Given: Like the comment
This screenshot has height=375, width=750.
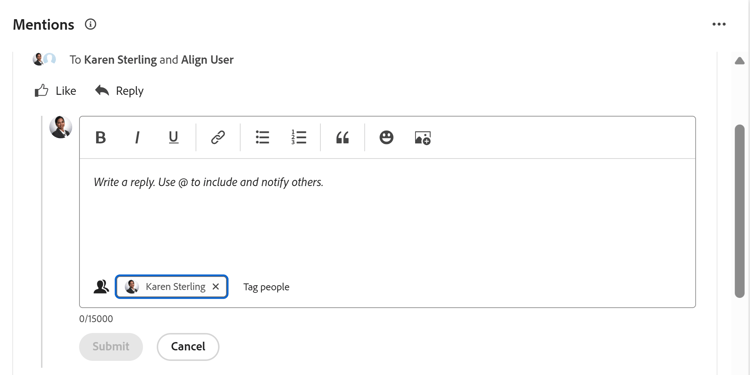Looking at the screenshot, I should pyautogui.click(x=55, y=91).
